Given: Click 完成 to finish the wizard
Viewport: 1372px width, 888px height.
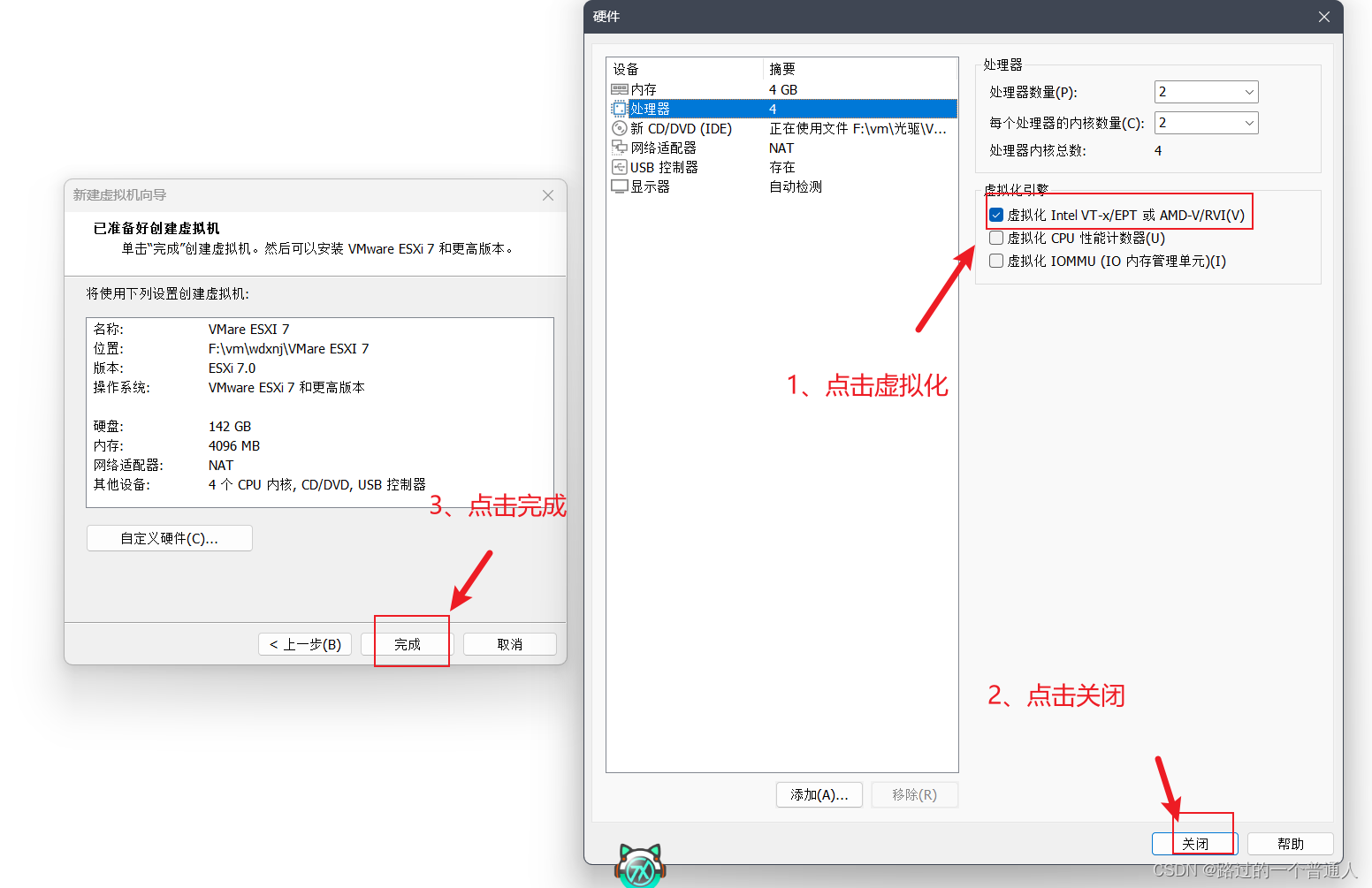Looking at the screenshot, I should pyautogui.click(x=408, y=644).
